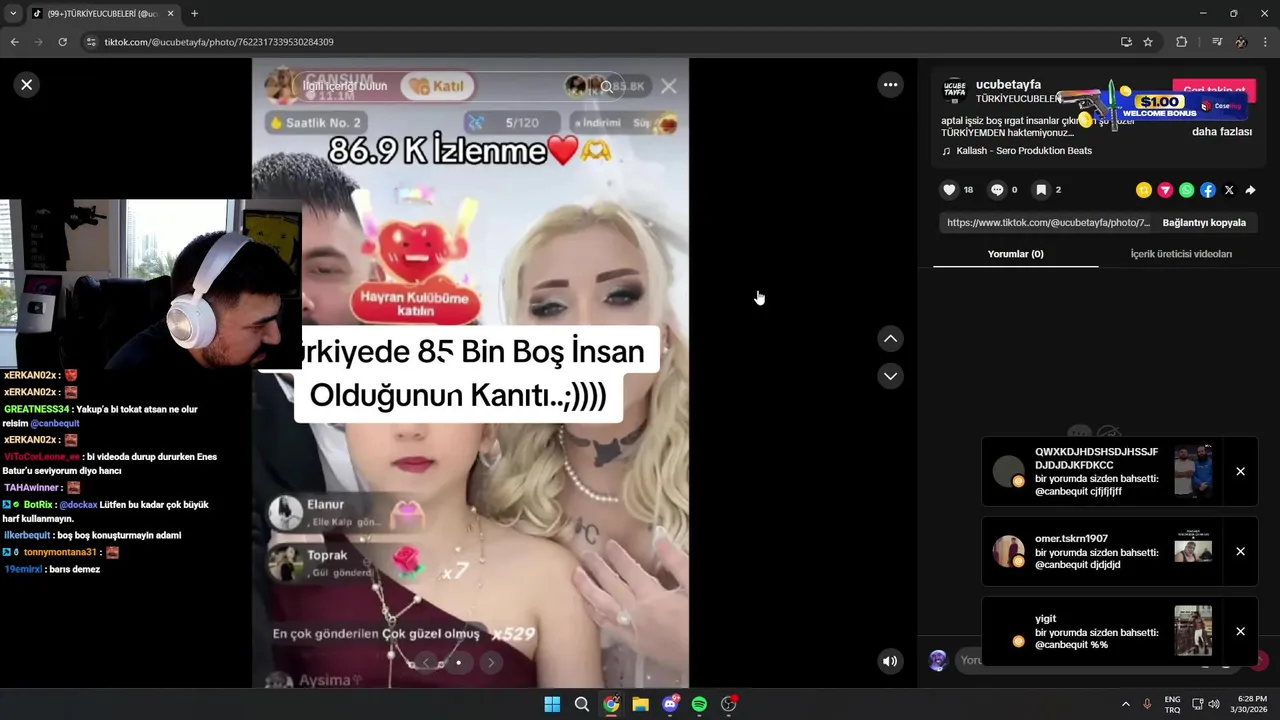Open Chrome profile avatar
The width and height of the screenshot is (1280, 720).
[1241, 42]
